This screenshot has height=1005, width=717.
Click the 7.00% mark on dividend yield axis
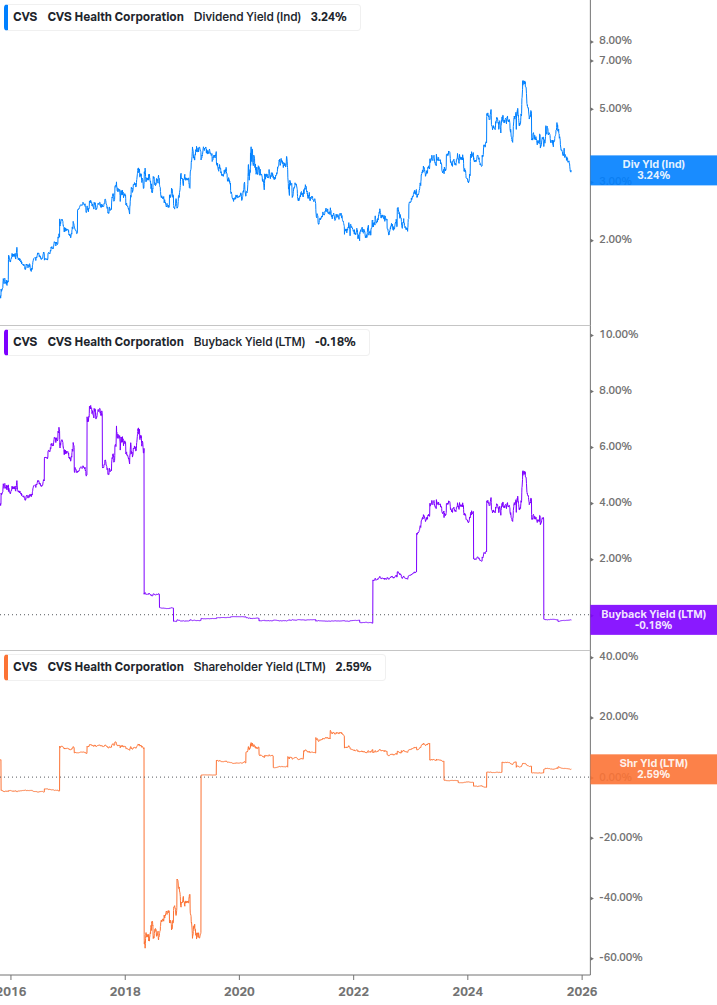tap(615, 61)
